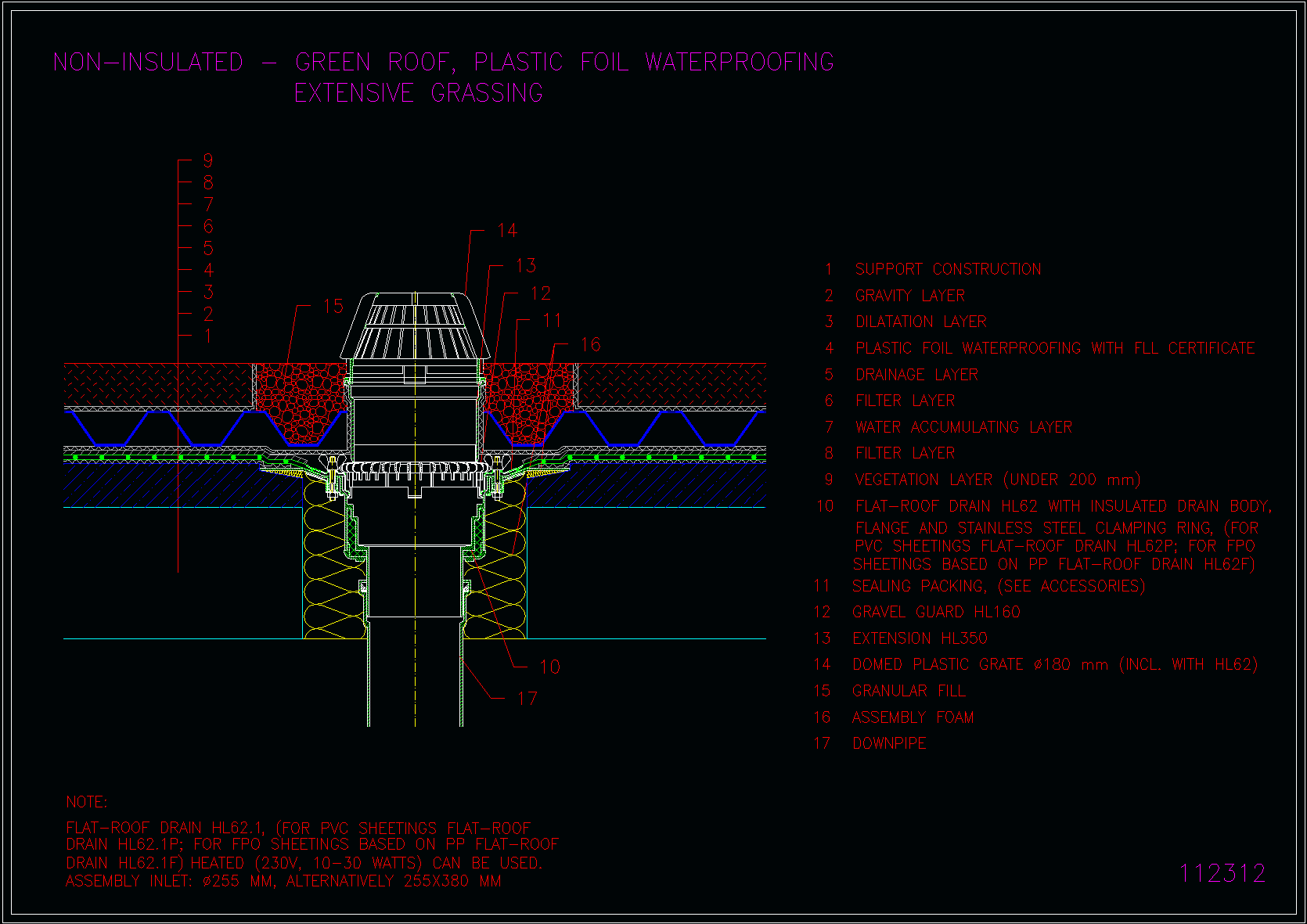1307x924 pixels.
Task: Click 'SEALING PACKING, (SEE ACCESSORIES)' legend text
Action: tap(998, 586)
